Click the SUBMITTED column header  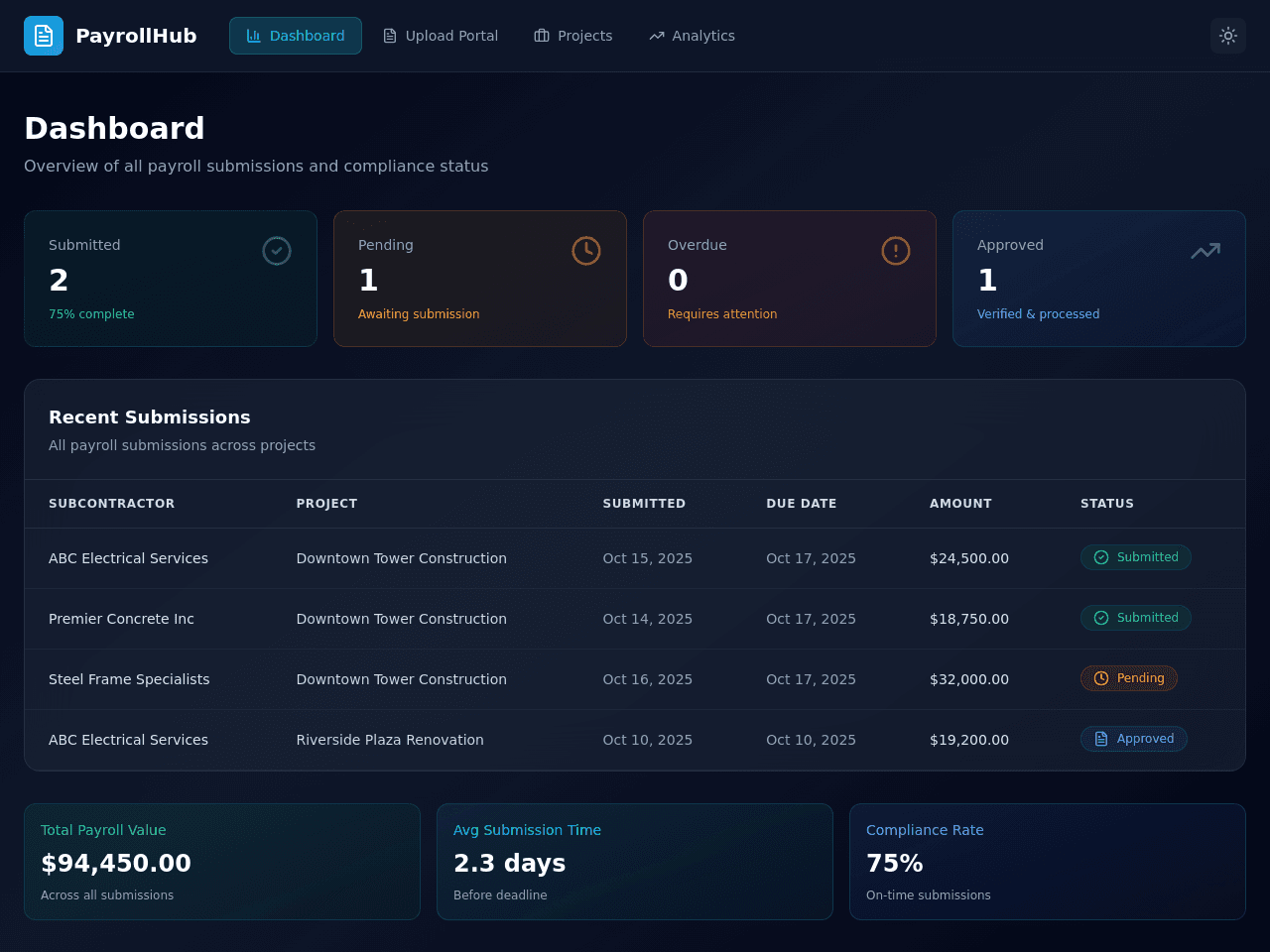(x=644, y=504)
